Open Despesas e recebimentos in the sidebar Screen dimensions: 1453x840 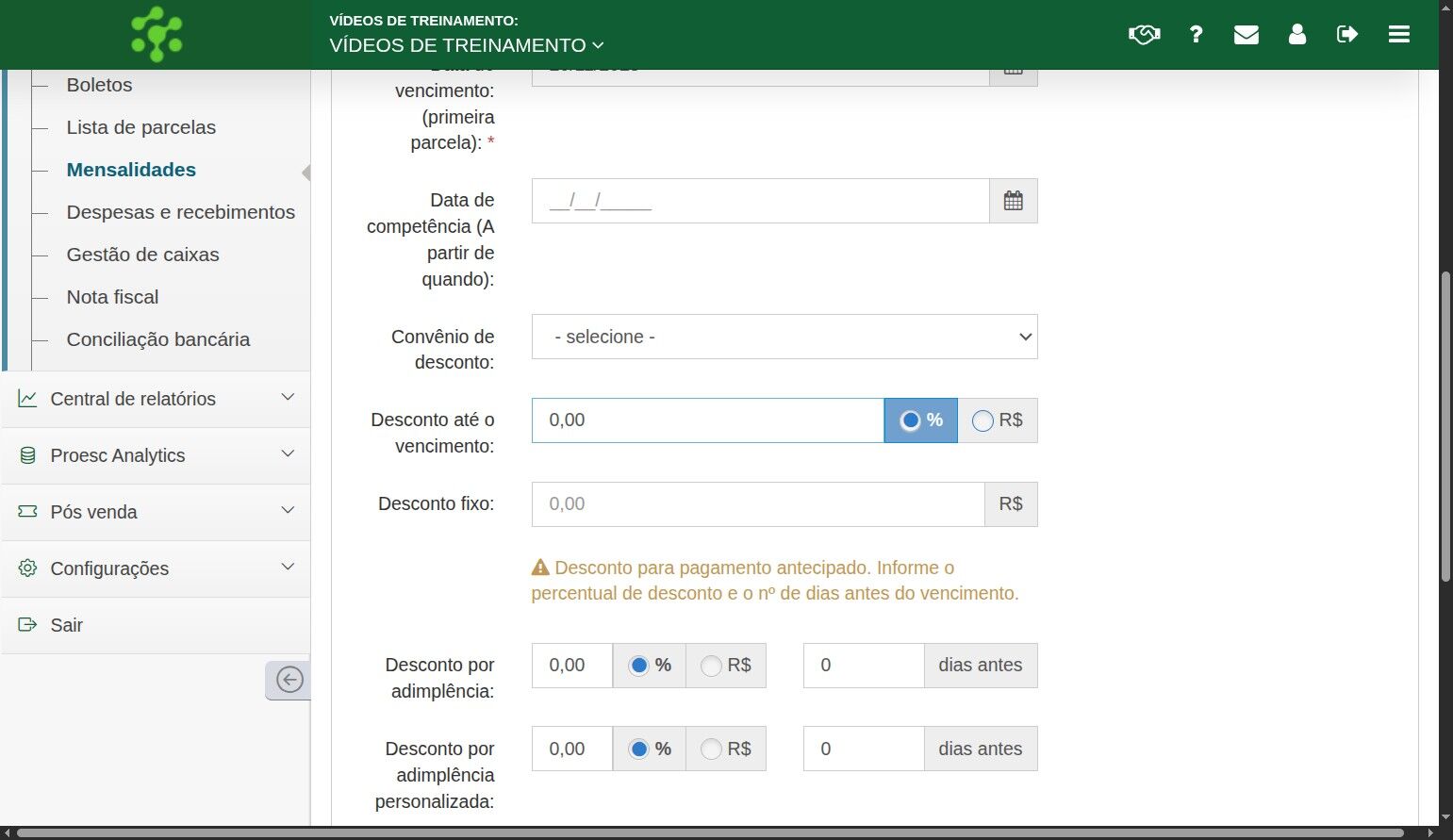pos(181,212)
